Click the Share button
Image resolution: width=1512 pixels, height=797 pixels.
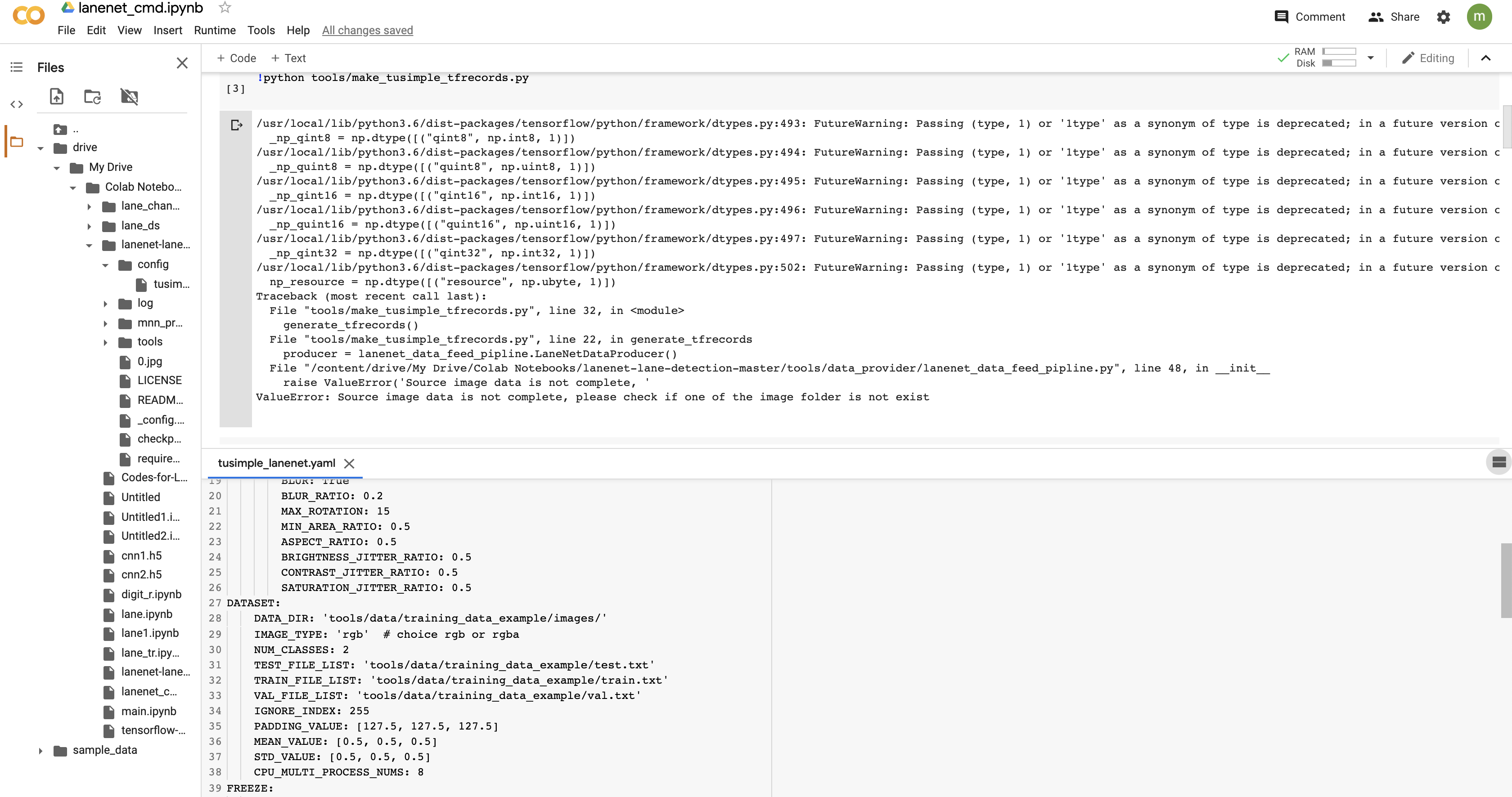coord(1394,17)
